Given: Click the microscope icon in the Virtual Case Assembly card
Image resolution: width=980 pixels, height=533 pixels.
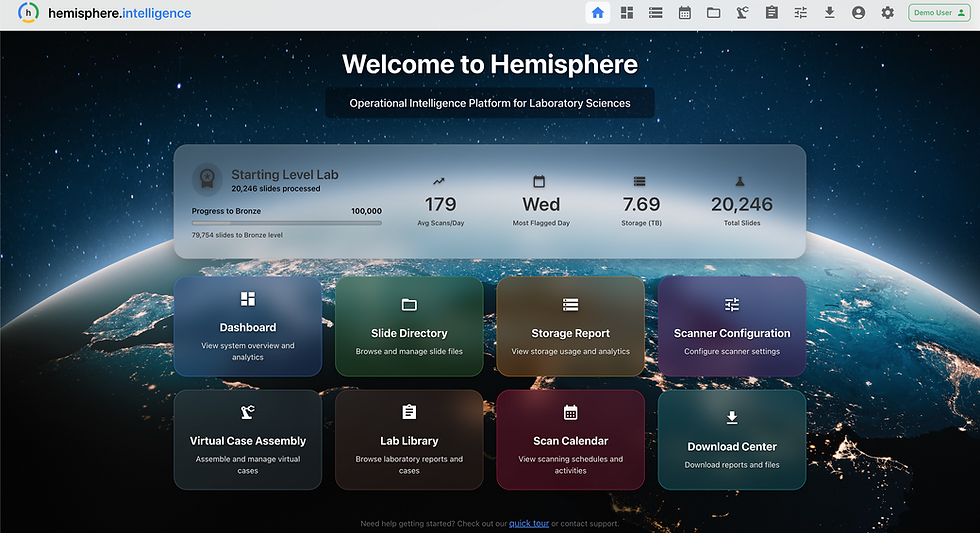Looking at the screenshot, I should pos(248,412).
